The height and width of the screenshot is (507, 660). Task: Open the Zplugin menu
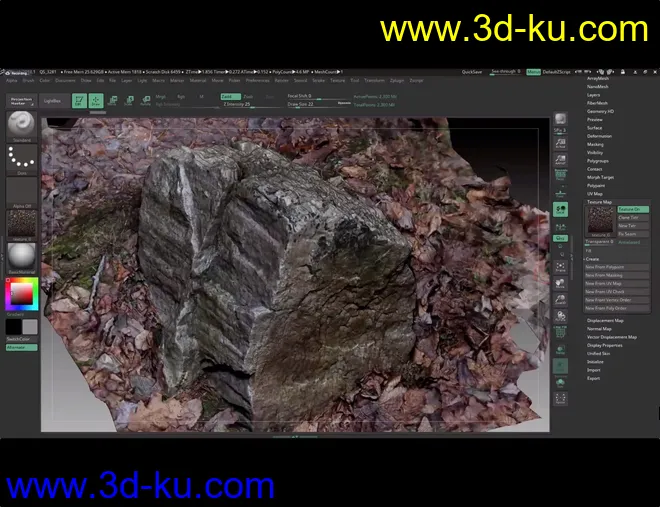(397, 80)
